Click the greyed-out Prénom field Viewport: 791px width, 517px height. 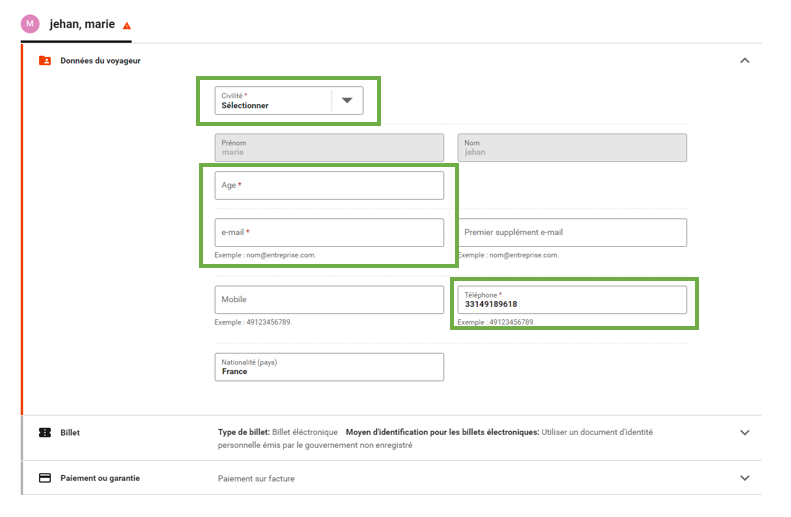(x=329, y=148)
